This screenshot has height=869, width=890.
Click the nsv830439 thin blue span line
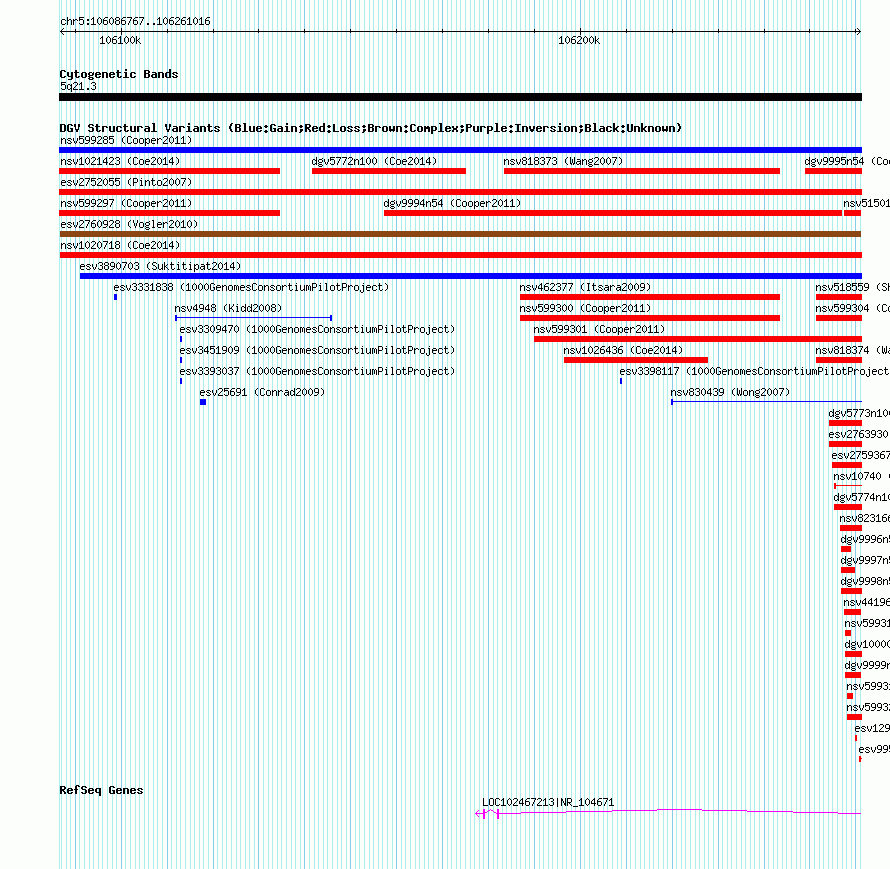pos(766,402)
